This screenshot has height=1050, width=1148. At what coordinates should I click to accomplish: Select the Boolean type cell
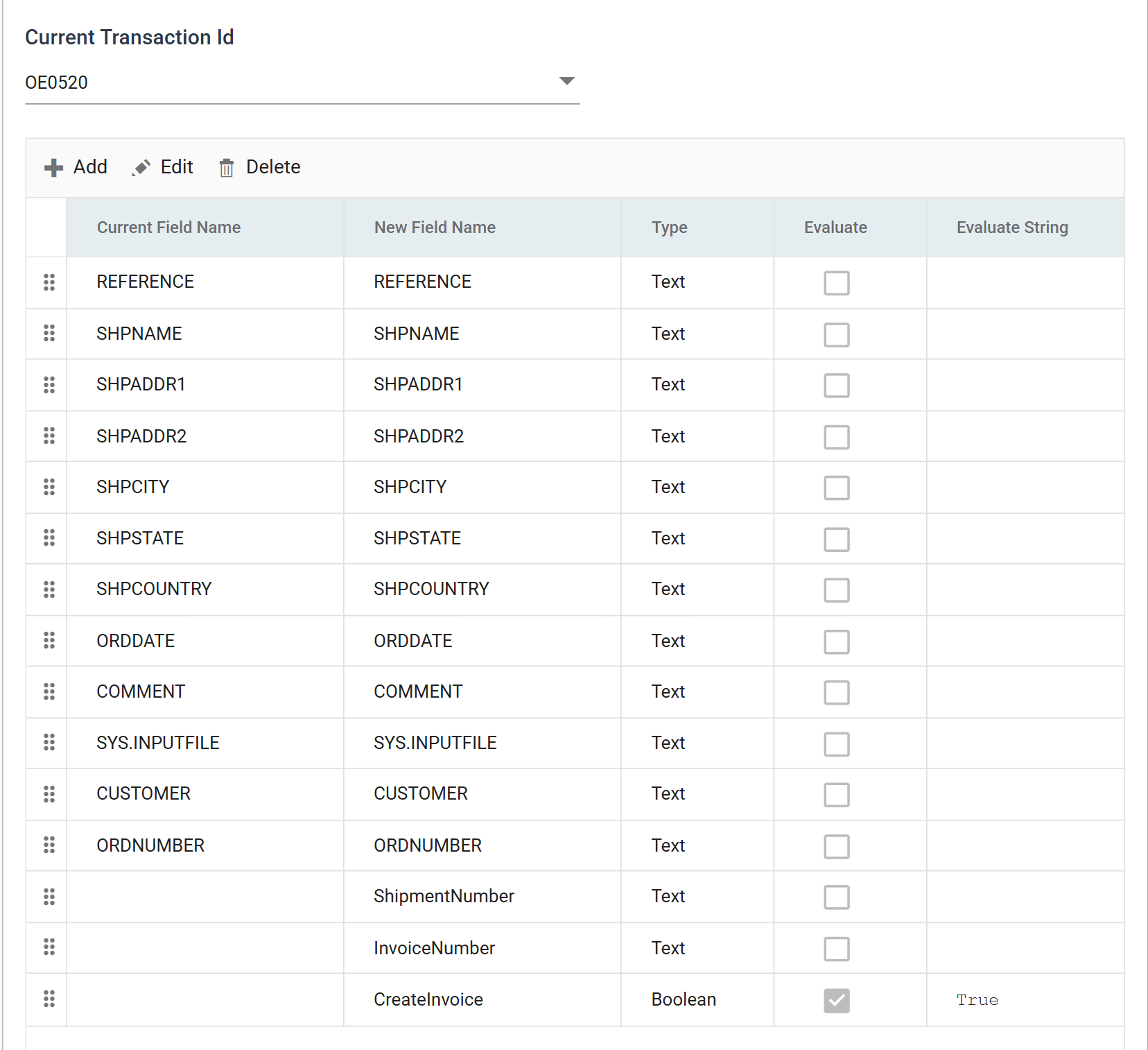pos(697,999)
